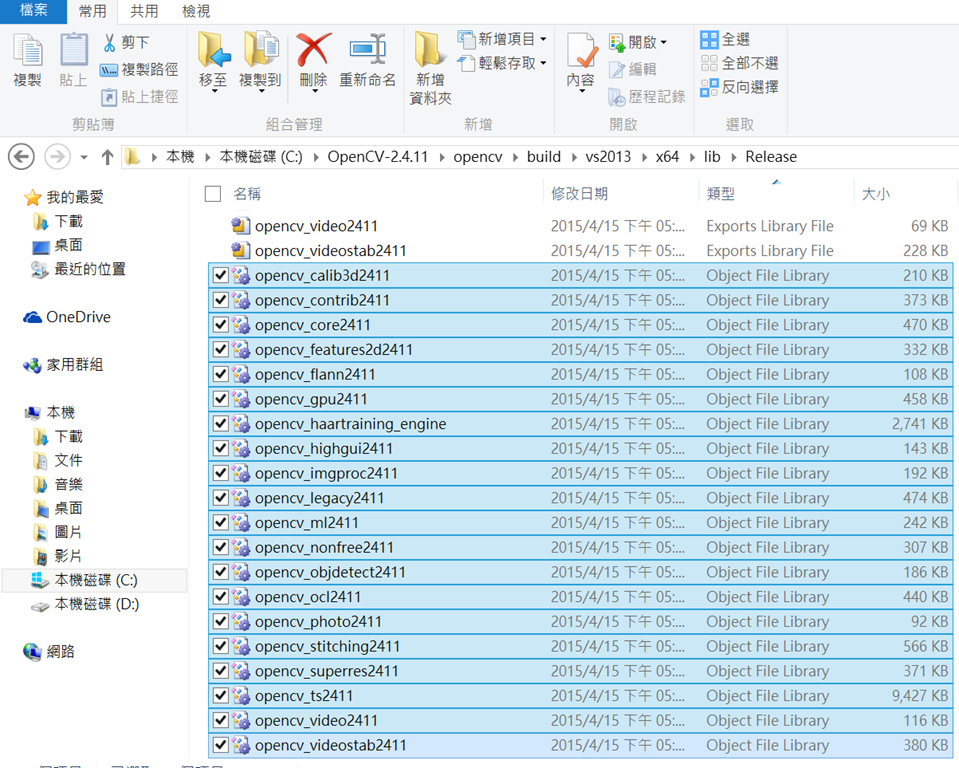Toggle the select-all checkbox in header
This screenshot has height=768, width=959.
click(213, 194)
